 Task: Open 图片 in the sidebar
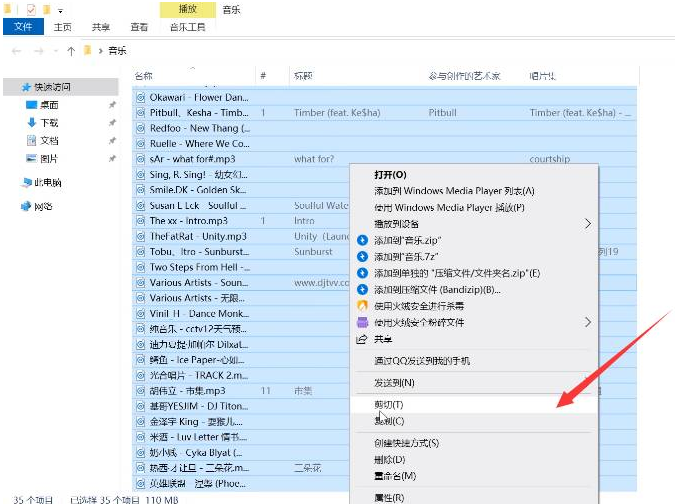pos(49,159)
